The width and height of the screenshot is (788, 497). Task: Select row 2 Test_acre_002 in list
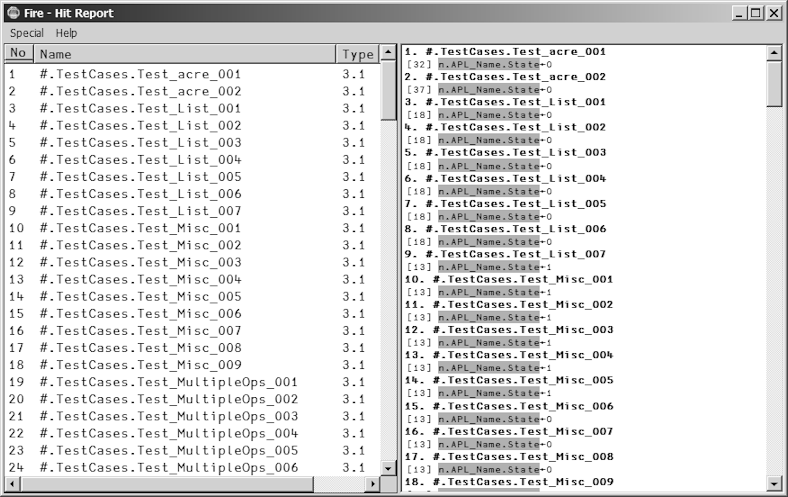[192, 91]
